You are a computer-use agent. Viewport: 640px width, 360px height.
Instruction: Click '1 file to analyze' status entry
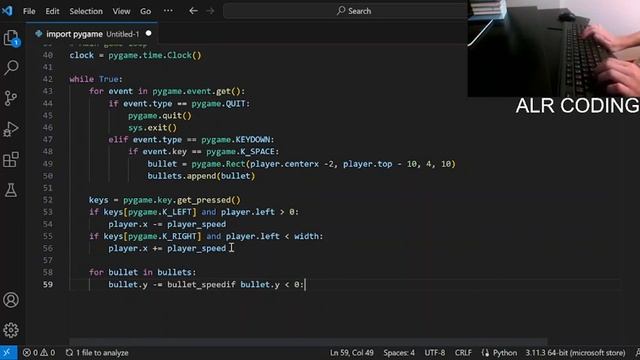(97, 353)
